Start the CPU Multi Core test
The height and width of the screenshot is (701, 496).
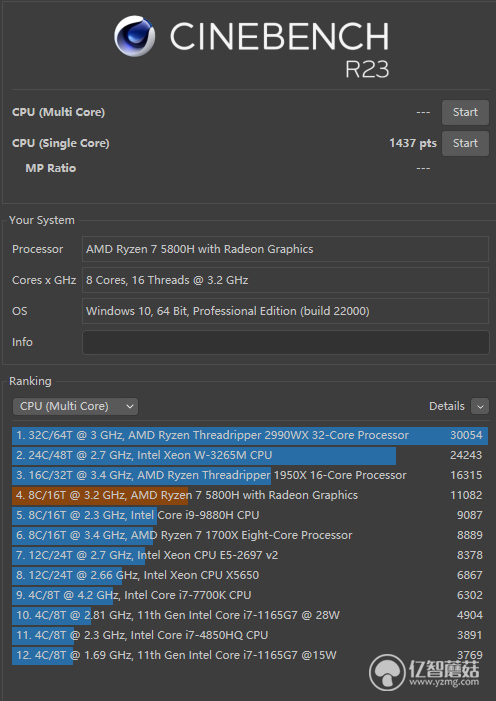coord(465,112)
